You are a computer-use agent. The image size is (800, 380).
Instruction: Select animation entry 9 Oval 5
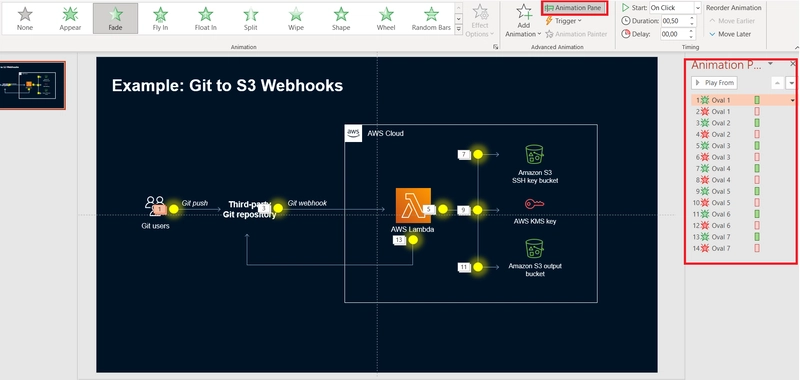click(x=743, y=191)
